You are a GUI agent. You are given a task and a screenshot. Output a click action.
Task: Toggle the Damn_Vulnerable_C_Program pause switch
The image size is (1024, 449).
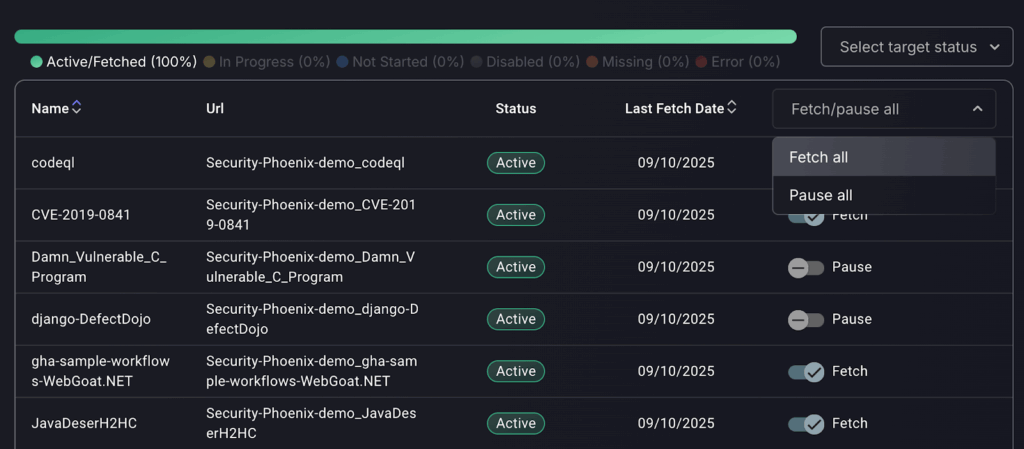pos(805,268)
